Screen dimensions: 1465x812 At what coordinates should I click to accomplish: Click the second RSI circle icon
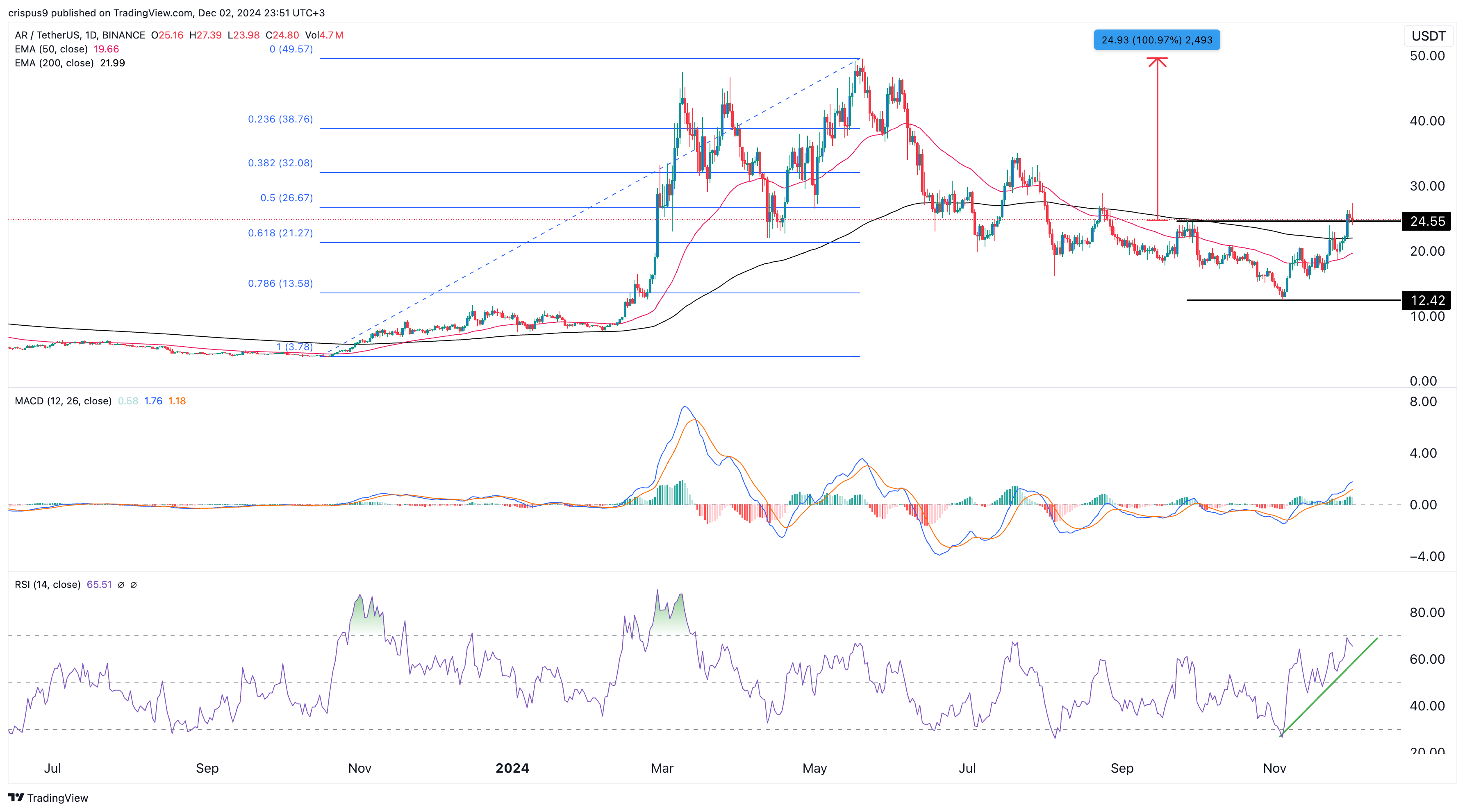[134, 585]
